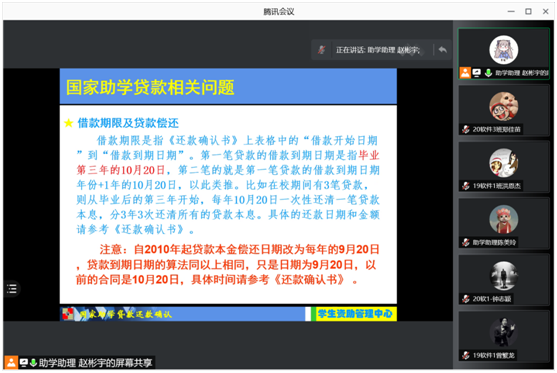The image size is (557, 373).
Task: Click the reply arrow in speaking bar
Action: (x=443, y=50)
